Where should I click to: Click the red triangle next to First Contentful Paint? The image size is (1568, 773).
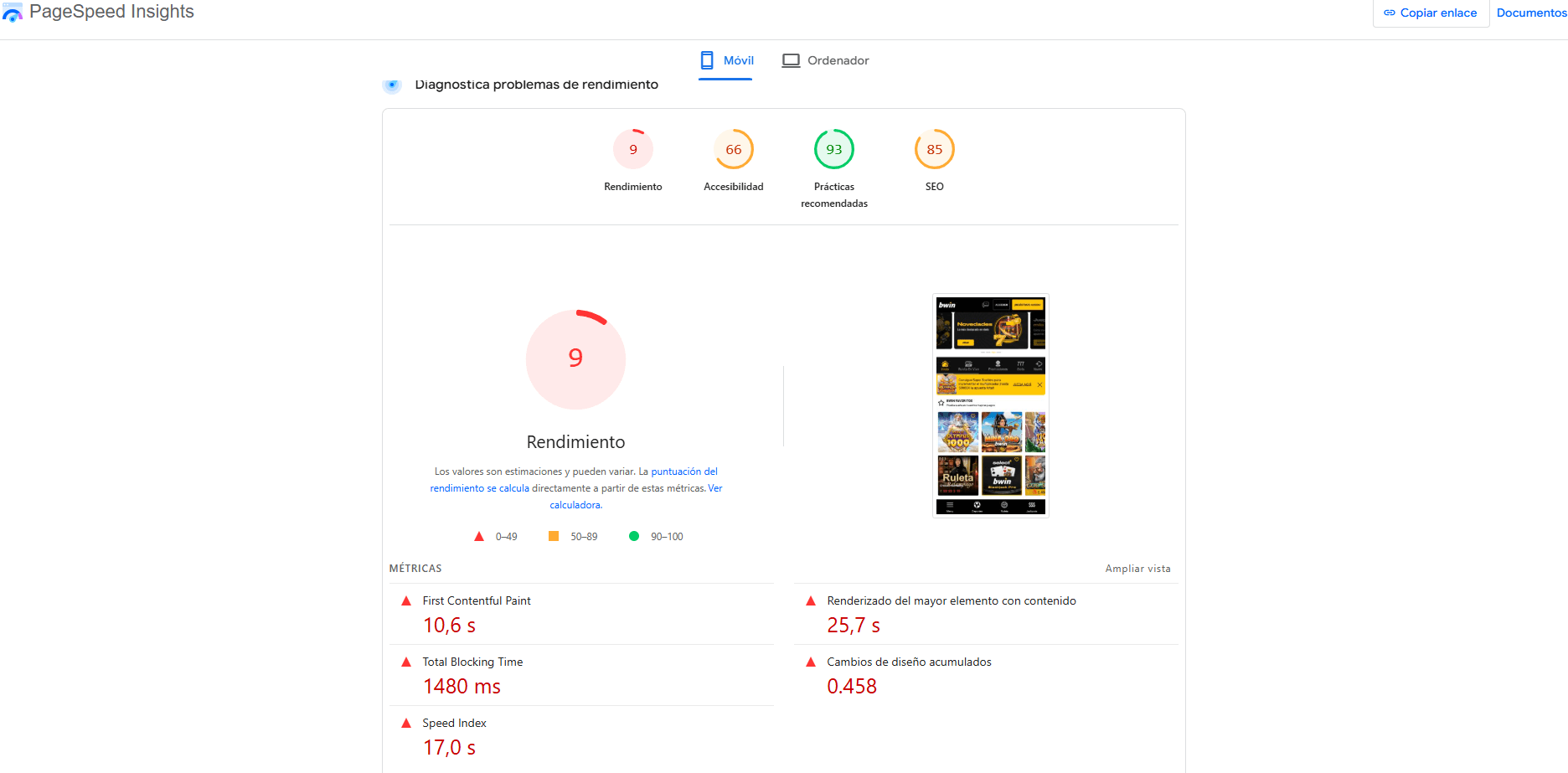(406, 600)
